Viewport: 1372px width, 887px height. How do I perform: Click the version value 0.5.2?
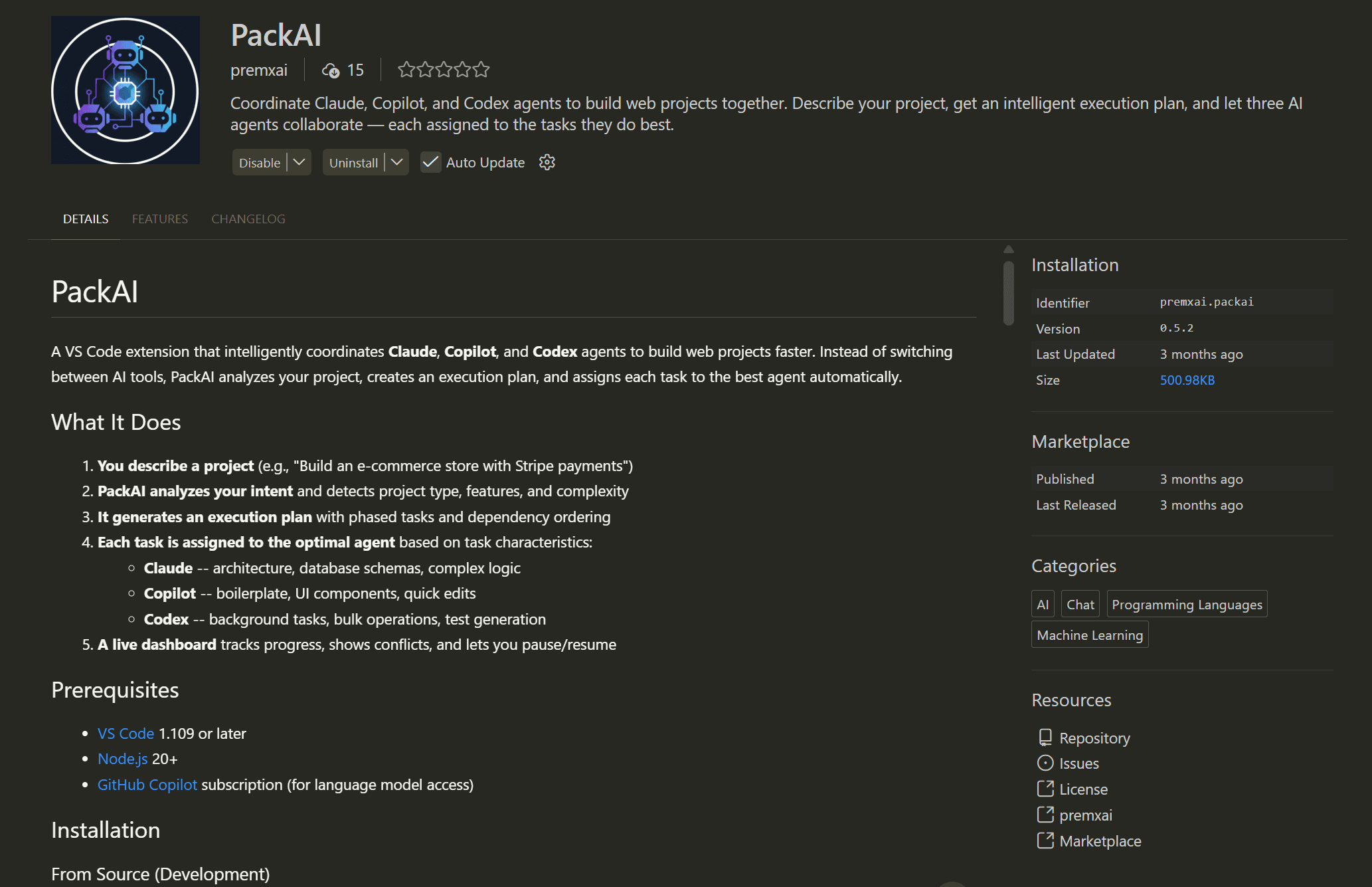[x=1177, y=328]
